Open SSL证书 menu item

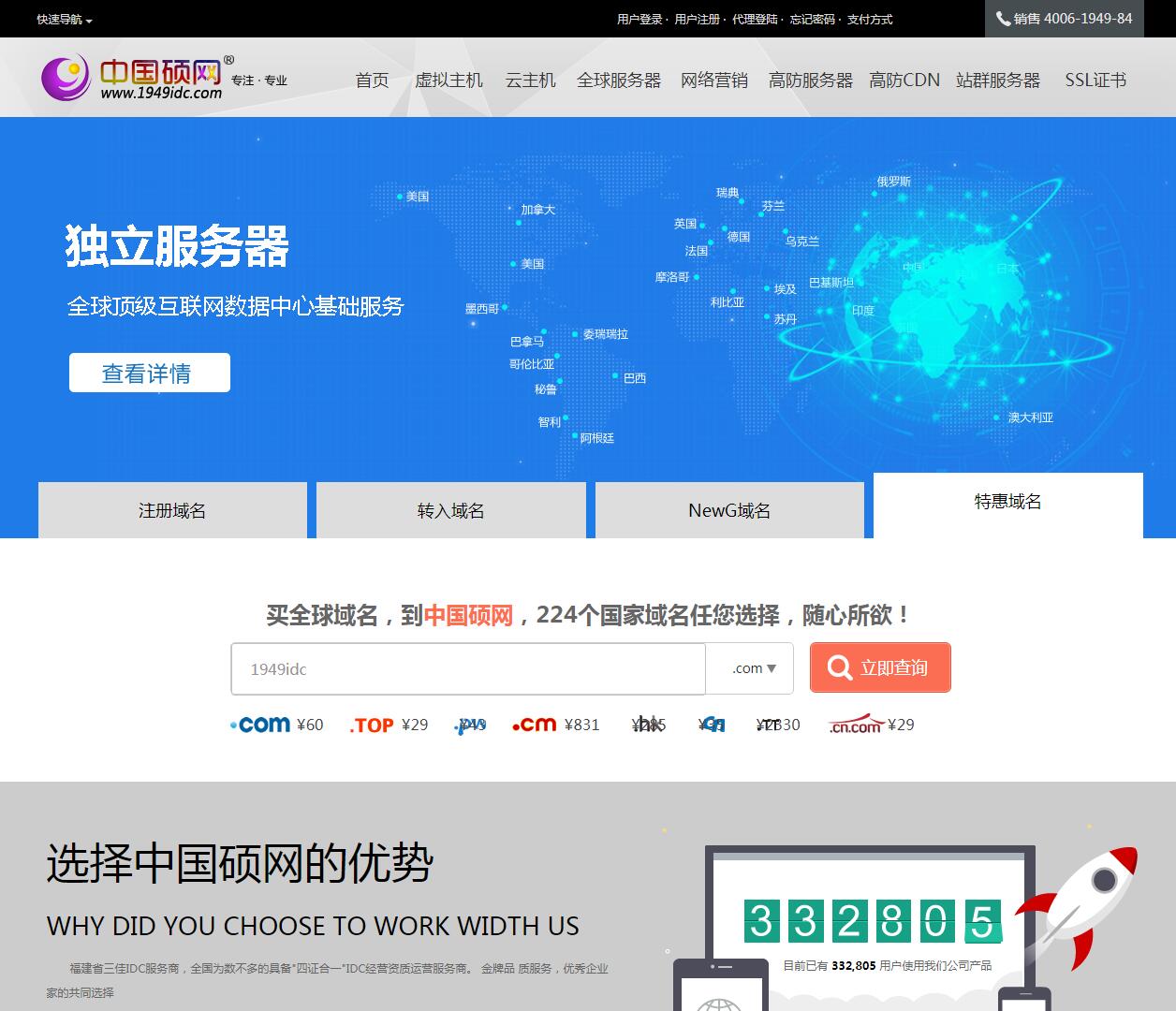click(x=1095, y=81)
